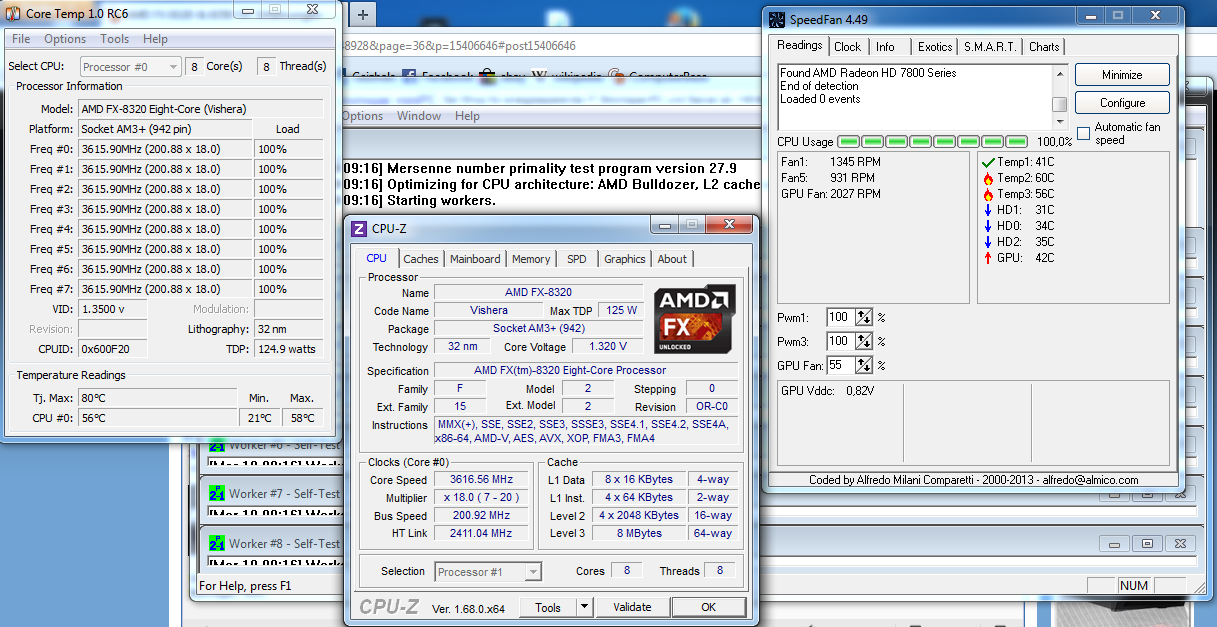Screen dimensions: 1217x627
Task: Select the Readings tab in SpeedFan
Action: (800, 45)
